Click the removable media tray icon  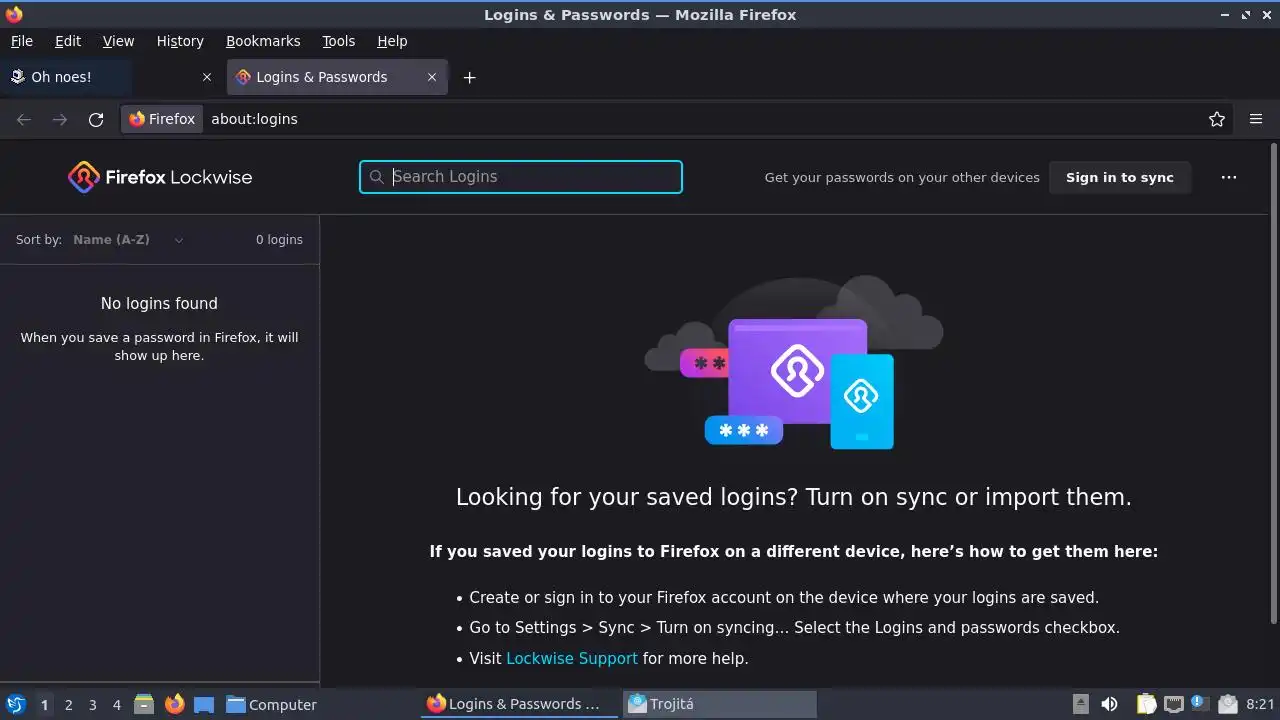(1080, 704)
